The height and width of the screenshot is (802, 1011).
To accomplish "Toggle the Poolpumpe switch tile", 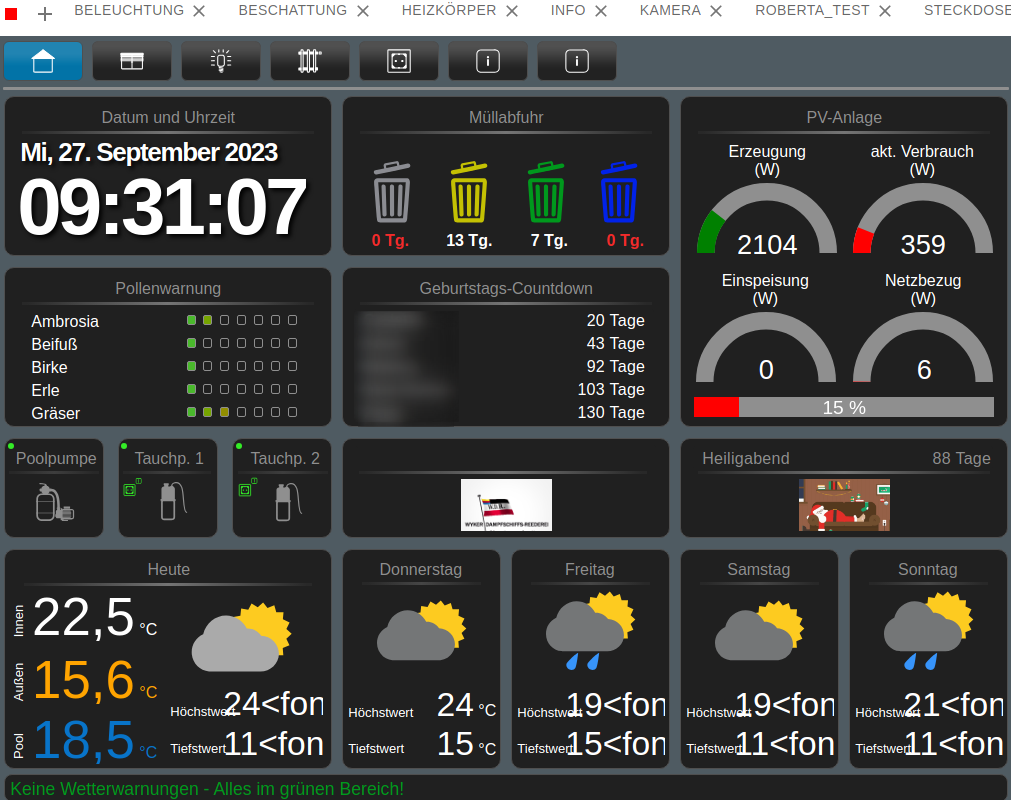I will pyautogui.click(x=54, y=488).
